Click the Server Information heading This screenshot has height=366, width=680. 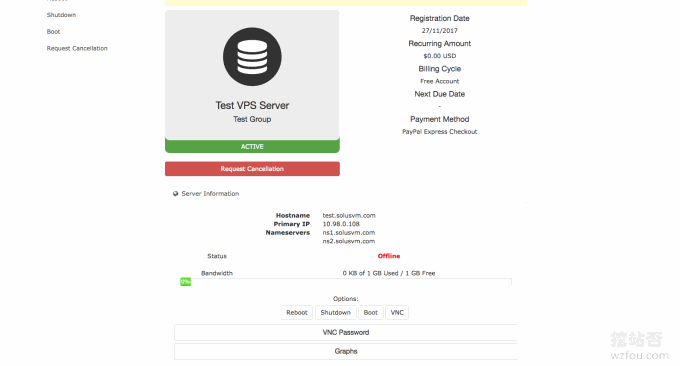[210, 194]
